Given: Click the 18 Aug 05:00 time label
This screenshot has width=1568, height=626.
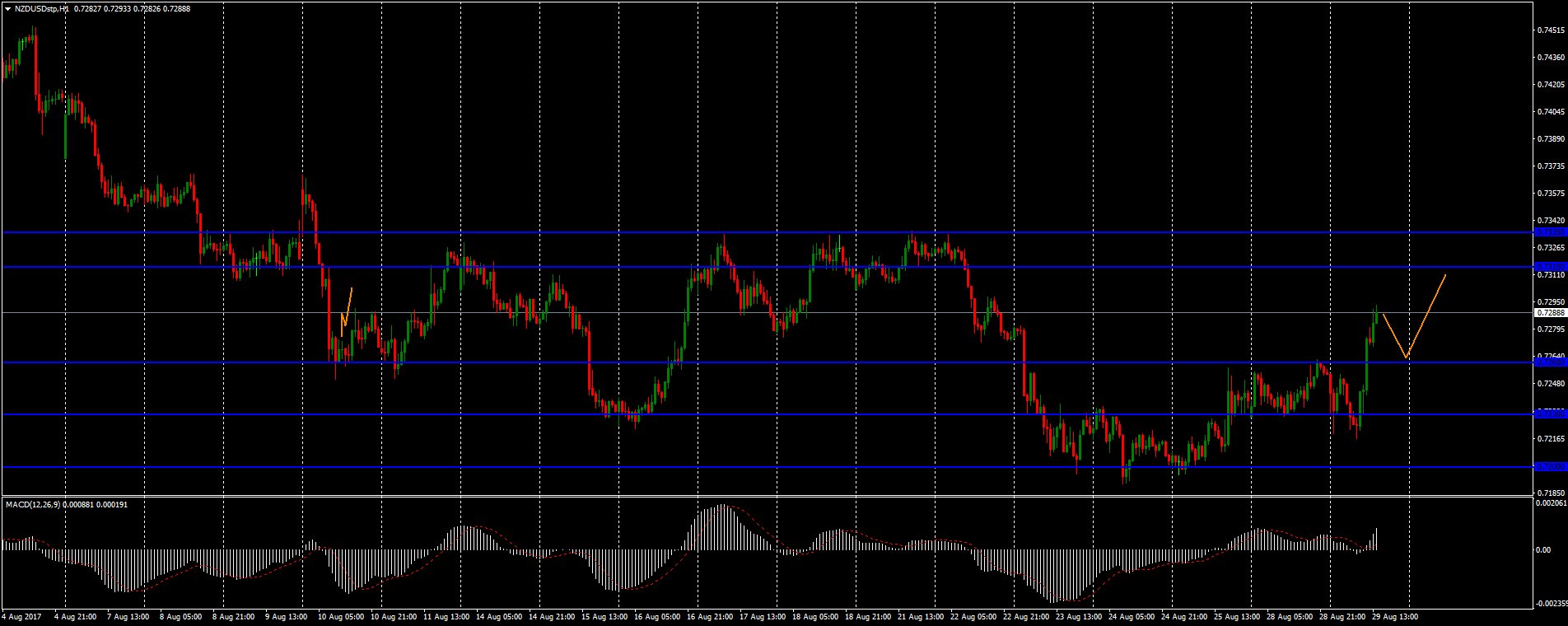Looking at the screenshot, I should tap(815, 616).
